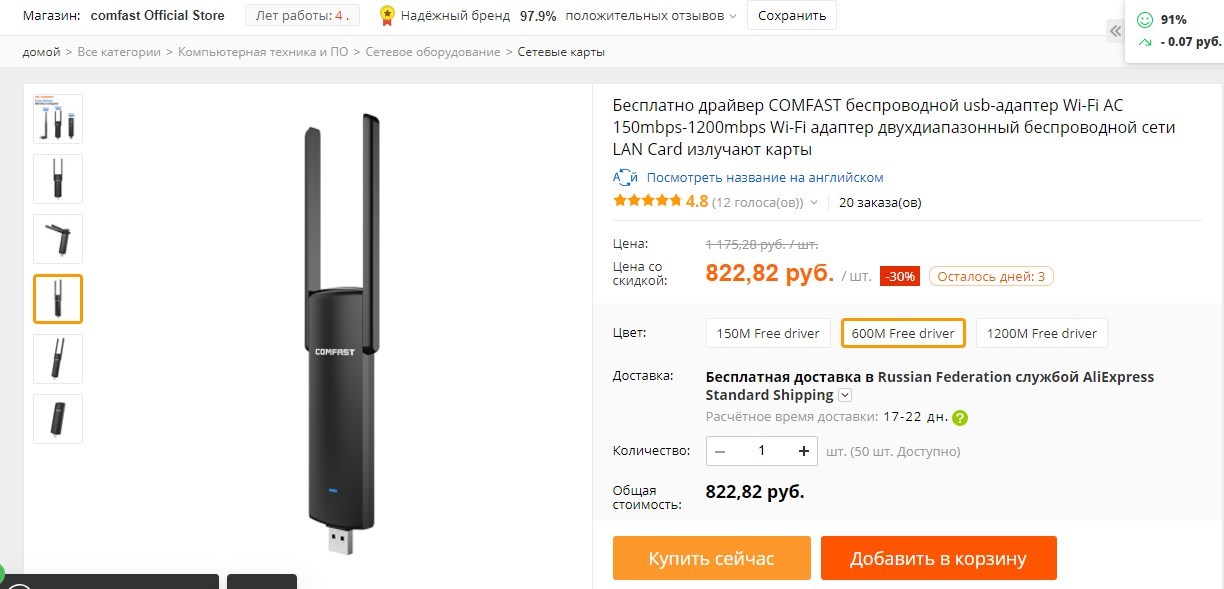Open the AliExpress Standard Shipping dropdown
1224x589 pixels.
tap(844, 395)
